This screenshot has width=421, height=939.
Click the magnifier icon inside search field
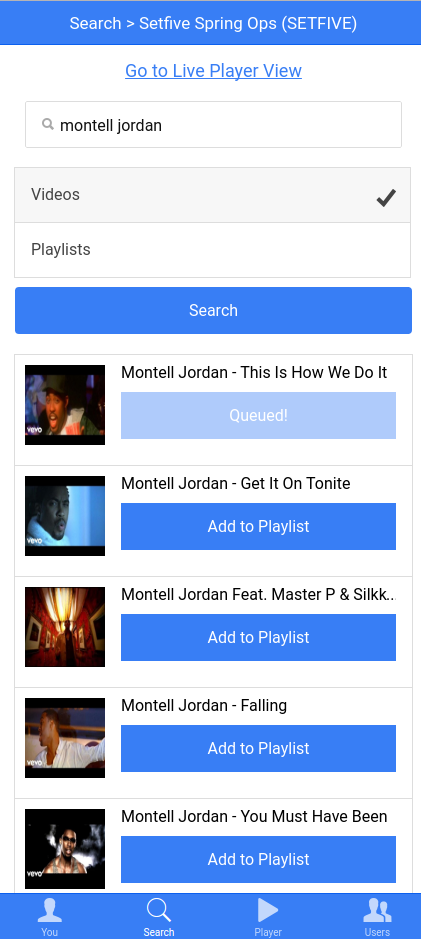pyautogui.click(x=48, y=124)
